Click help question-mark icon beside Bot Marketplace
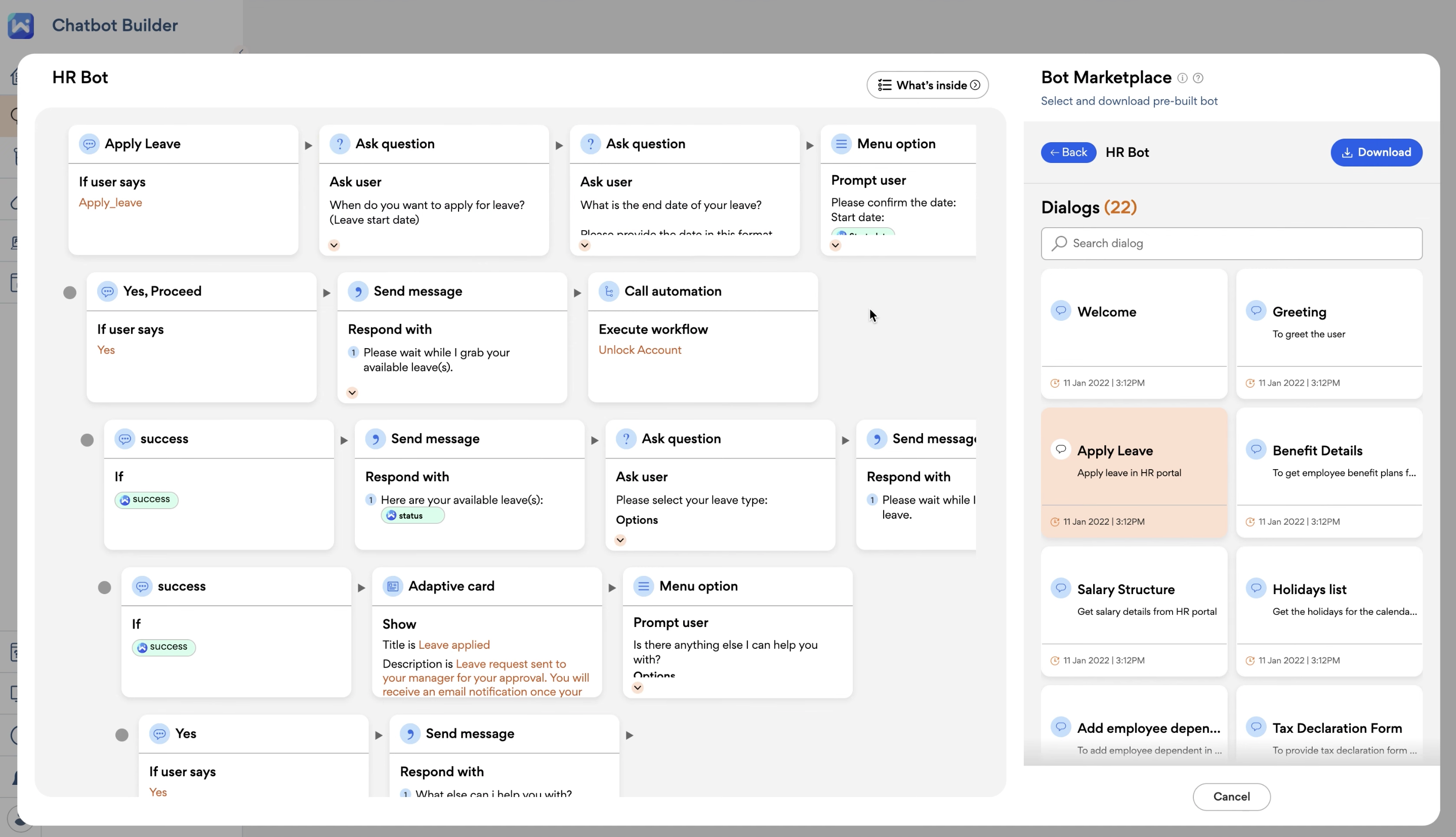Viewport: 1456px width, 837px height. (x=1198, y=78)
